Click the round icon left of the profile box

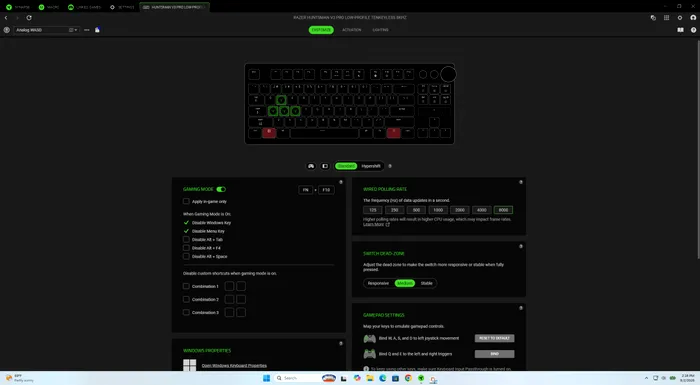(6, 30)
